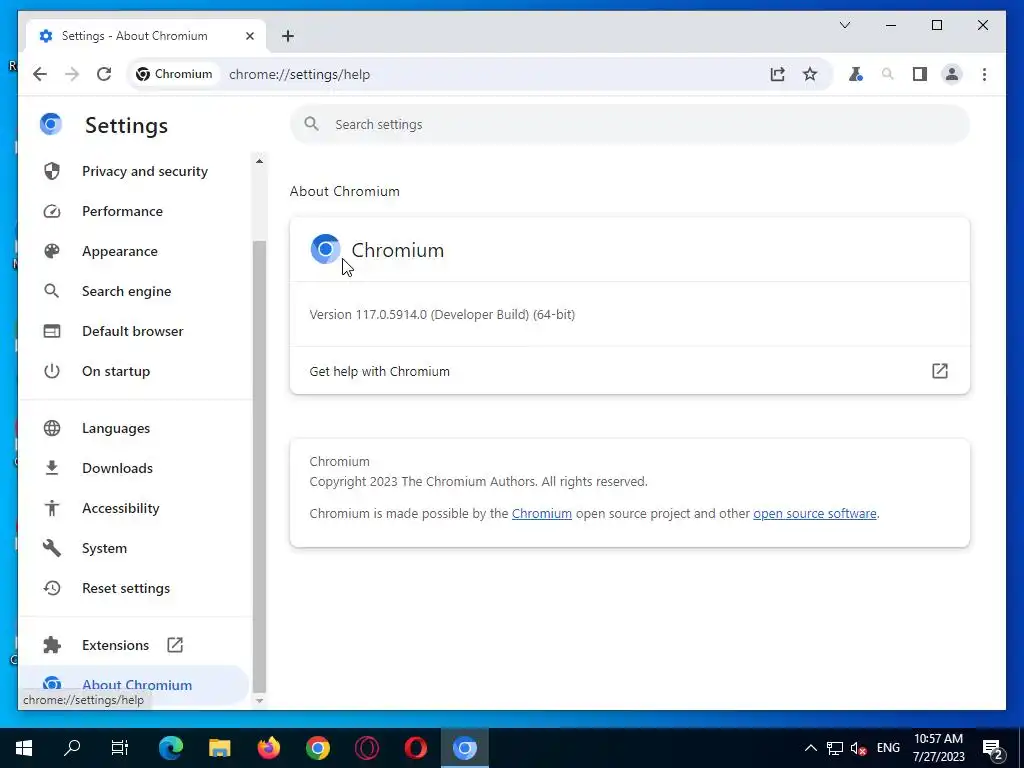Click the muted volume tray icon
1024x768 pixels.
(x=858, y=748)
